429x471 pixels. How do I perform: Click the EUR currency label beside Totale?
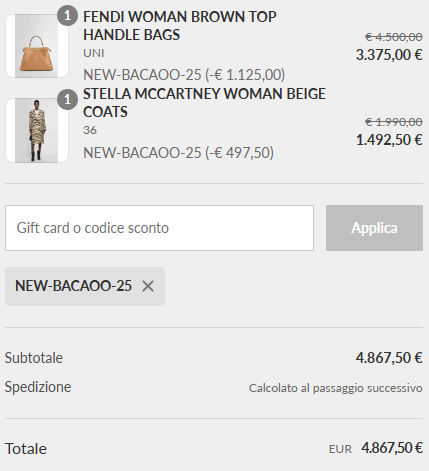340,449
